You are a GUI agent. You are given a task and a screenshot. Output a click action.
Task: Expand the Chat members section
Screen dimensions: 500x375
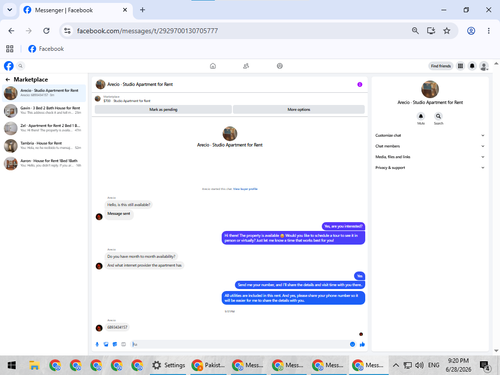pyautogui.click(x=430, y=146)
